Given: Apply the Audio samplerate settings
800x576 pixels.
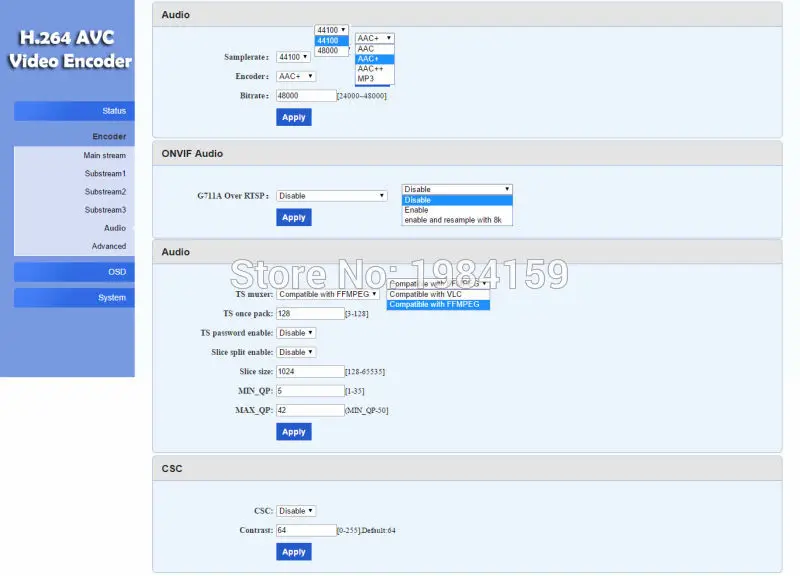Looking at the screenshot, I should pyautogui.click(x=294, y=117).
